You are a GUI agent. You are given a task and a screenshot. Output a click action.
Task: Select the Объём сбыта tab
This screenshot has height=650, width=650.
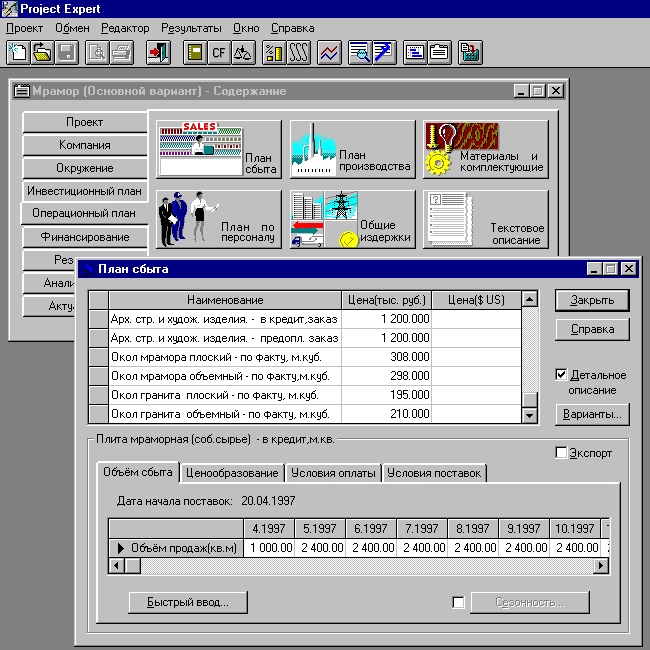[138, 472]
